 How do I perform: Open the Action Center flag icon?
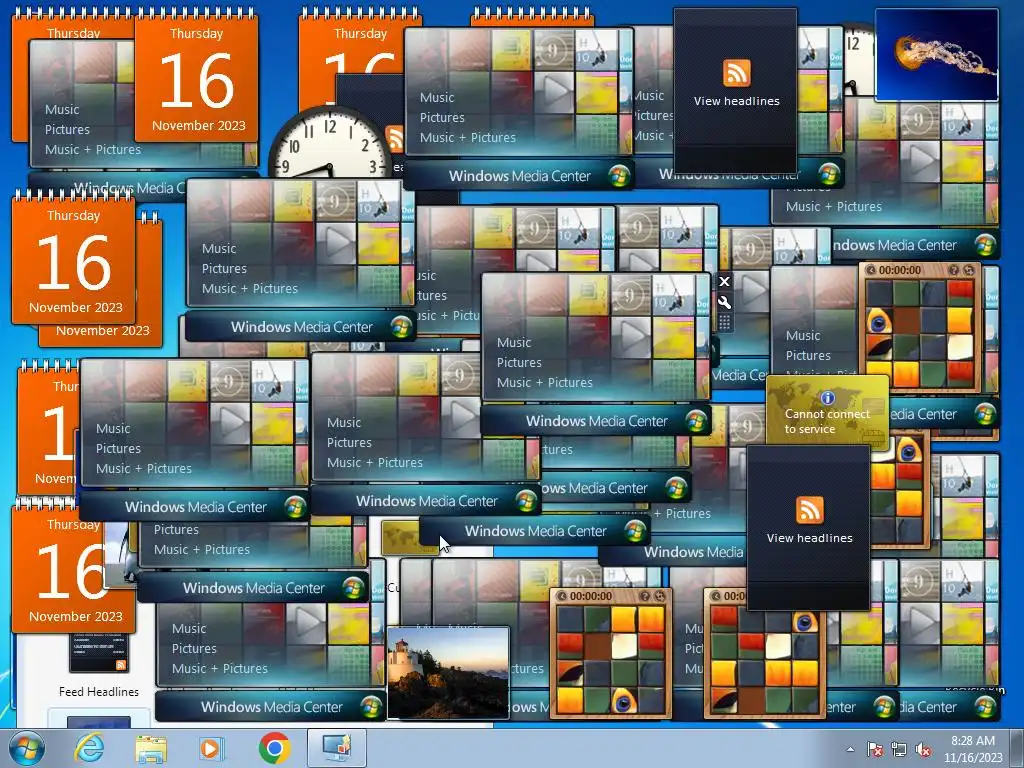[x=875, y=749]
